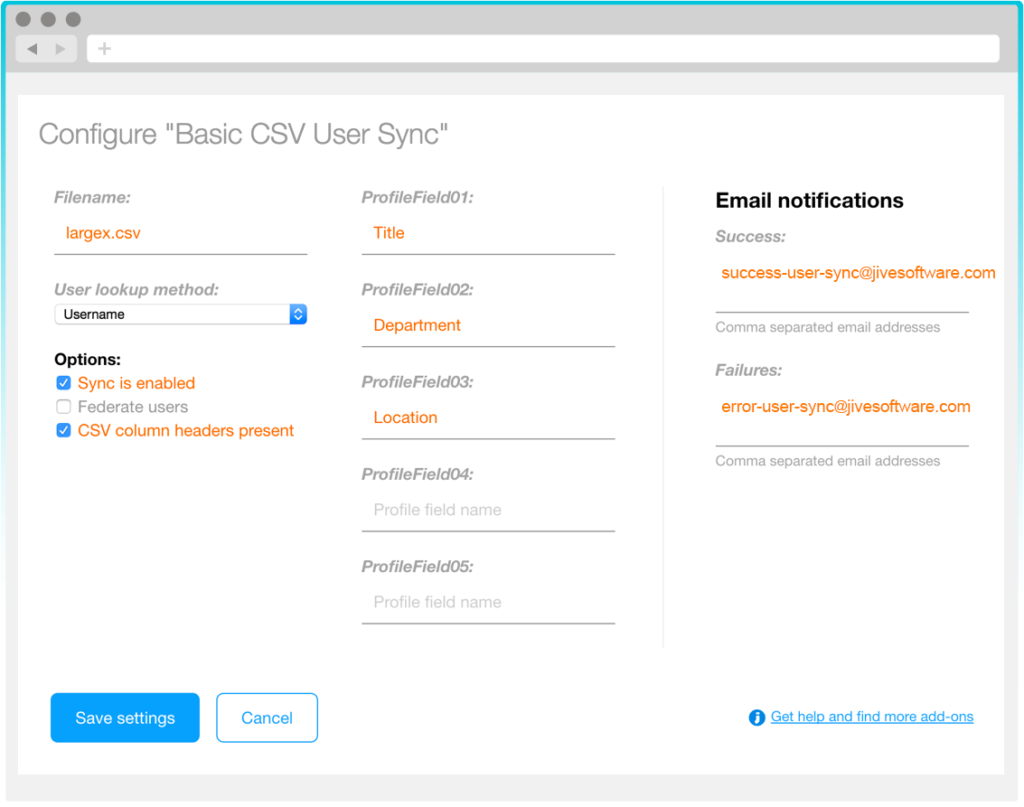Image resolution: width=1024 pixels, height=807 pixels.
Task: Edit the Filename field containing largex.csv
Action: click(180, 234)
